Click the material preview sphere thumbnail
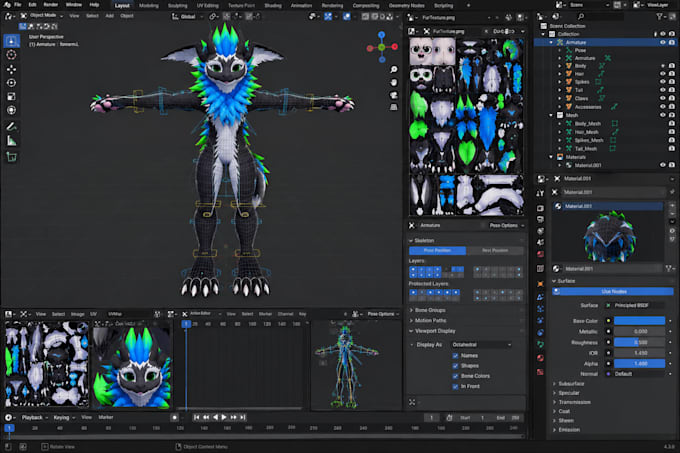This screenshot has width=680, height=453. pos(609,237)
